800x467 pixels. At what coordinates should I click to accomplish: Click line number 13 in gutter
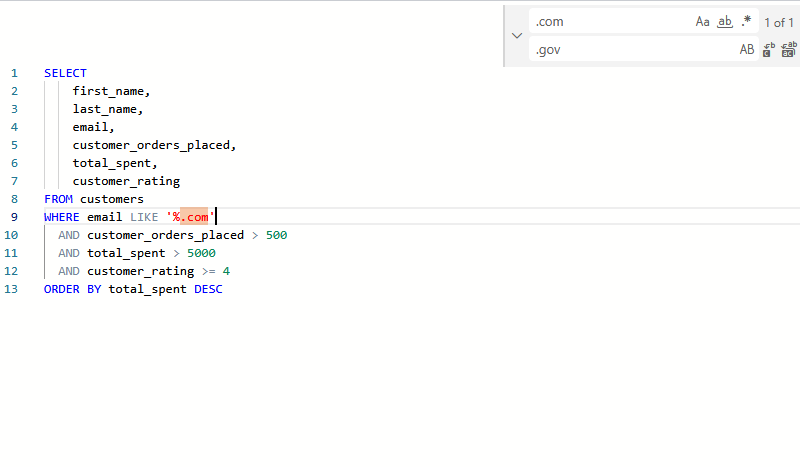[x=11, y=289]
